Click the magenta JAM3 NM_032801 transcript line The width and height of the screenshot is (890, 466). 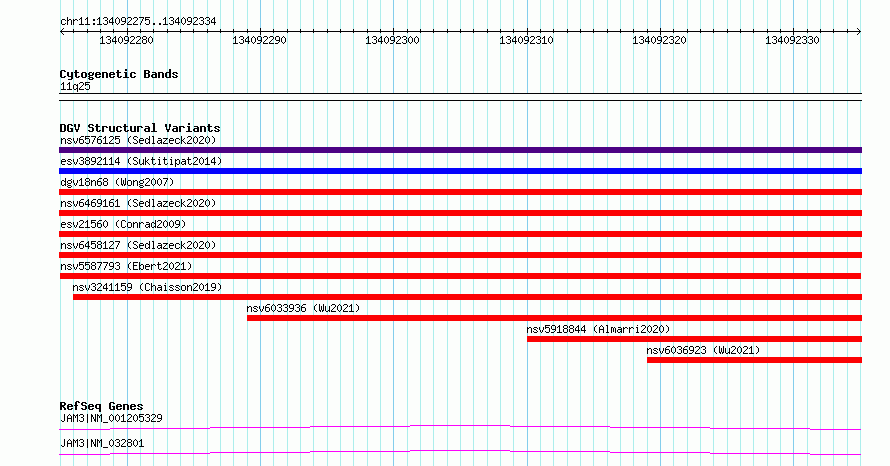coord(460,452)
